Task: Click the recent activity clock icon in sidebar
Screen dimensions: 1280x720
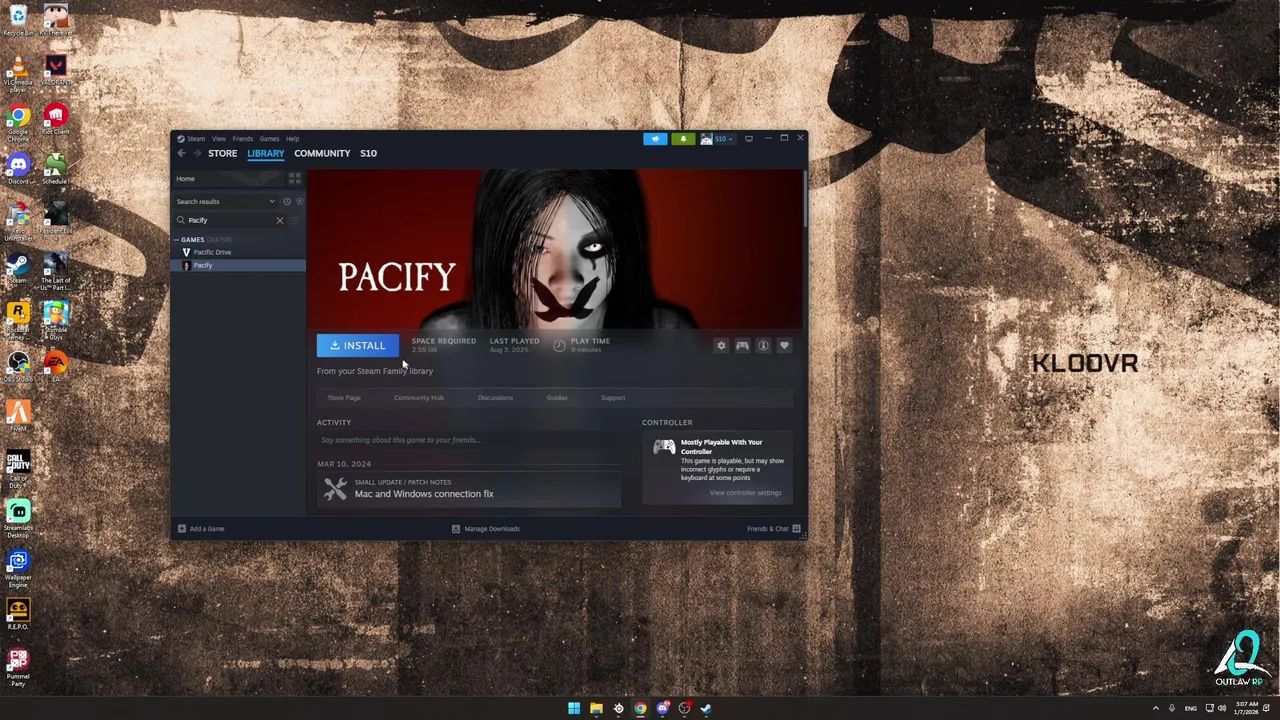Action: 287,201
